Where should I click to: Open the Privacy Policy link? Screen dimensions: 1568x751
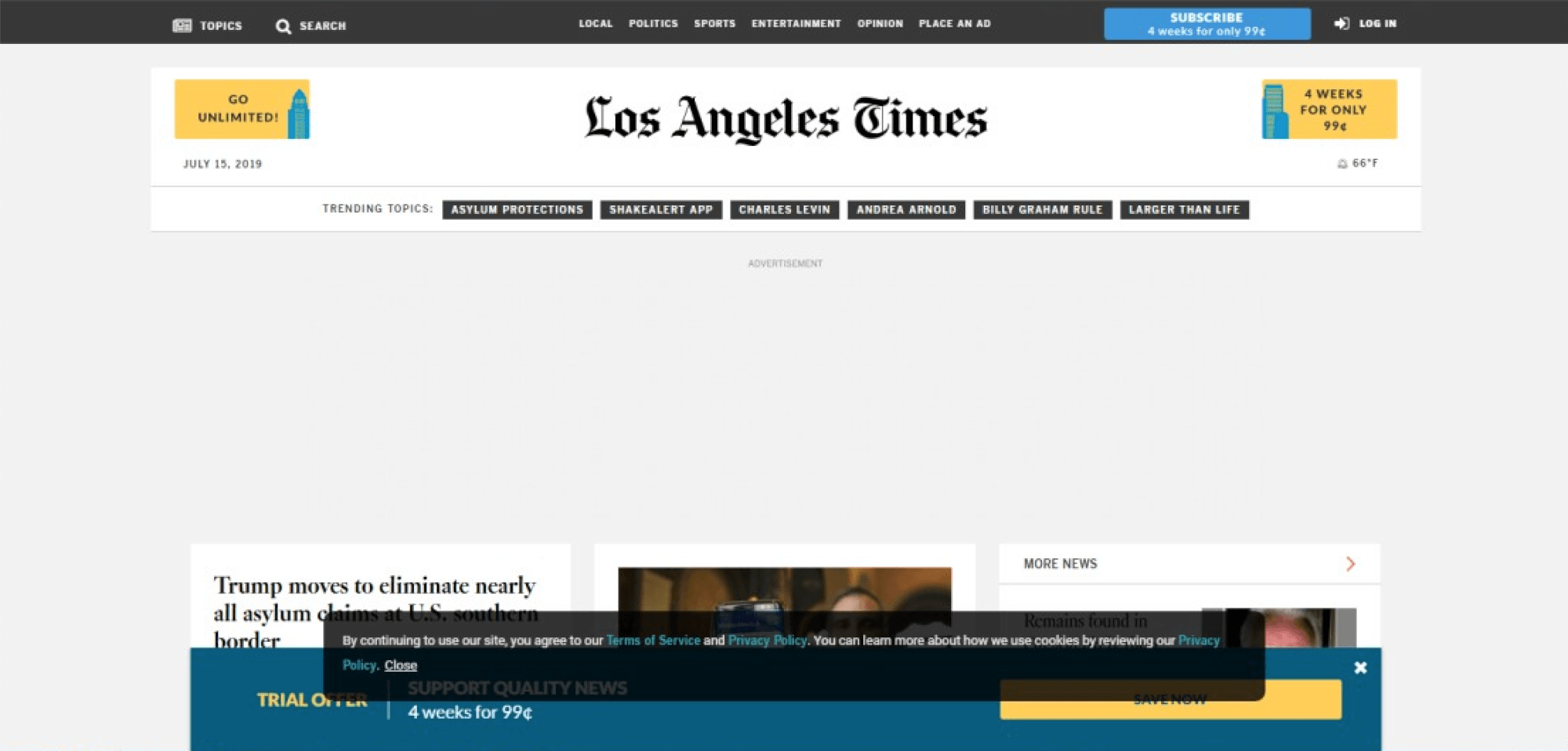click(767, 640)
